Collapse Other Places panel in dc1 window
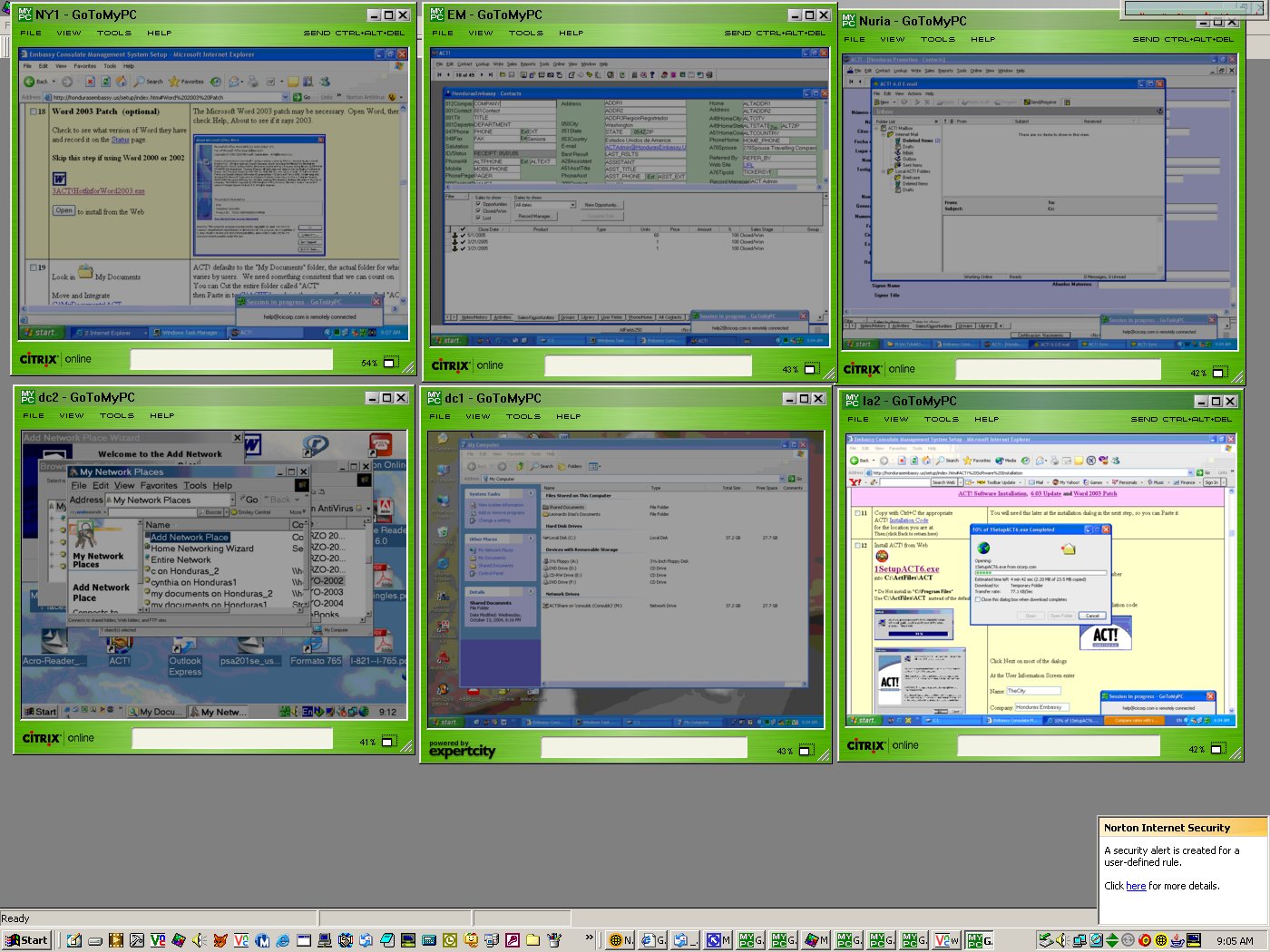The image size is (1270, 952). (x=532, y=539)
